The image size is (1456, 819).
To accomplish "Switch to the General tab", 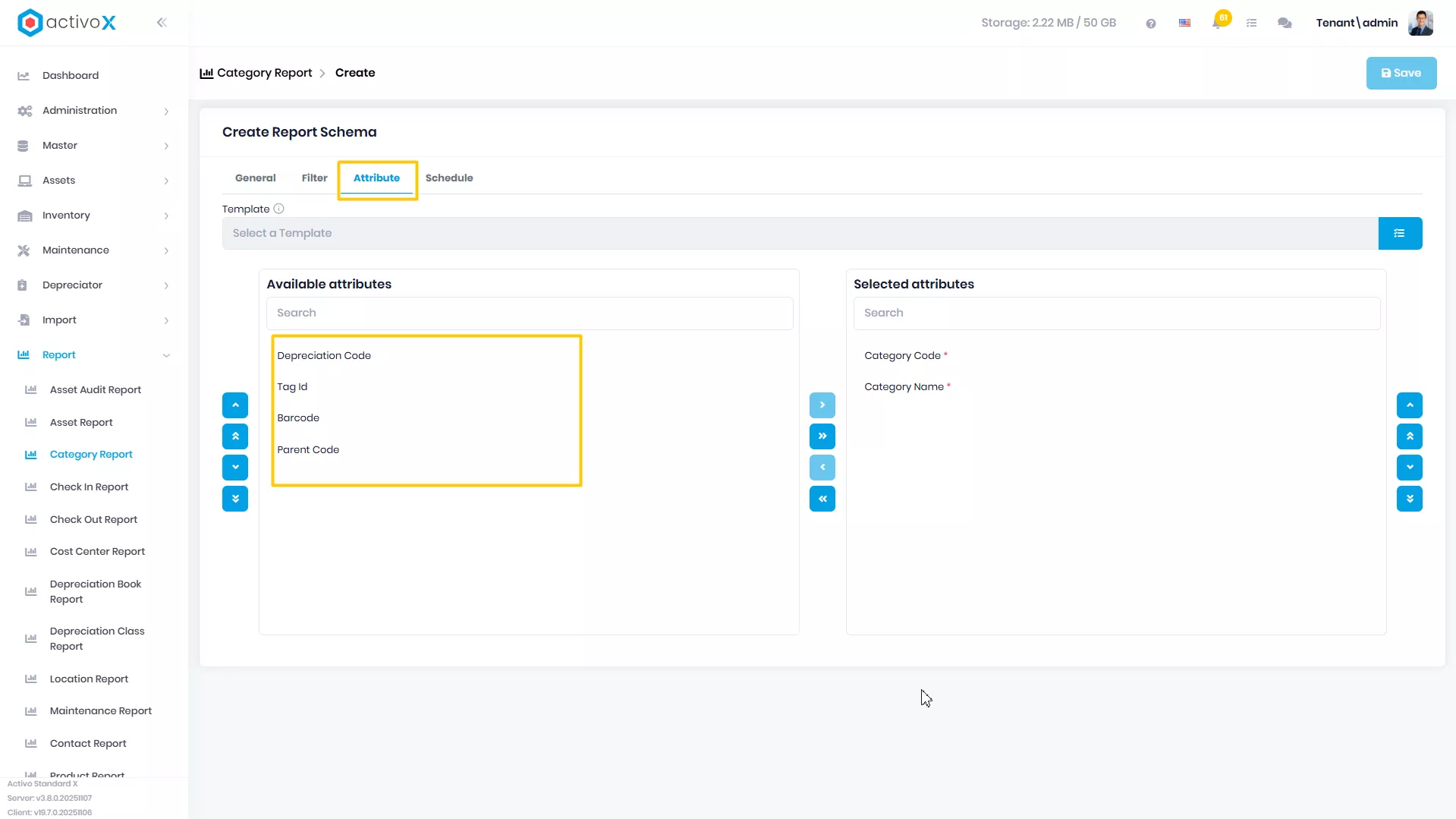I will point(255,178).
